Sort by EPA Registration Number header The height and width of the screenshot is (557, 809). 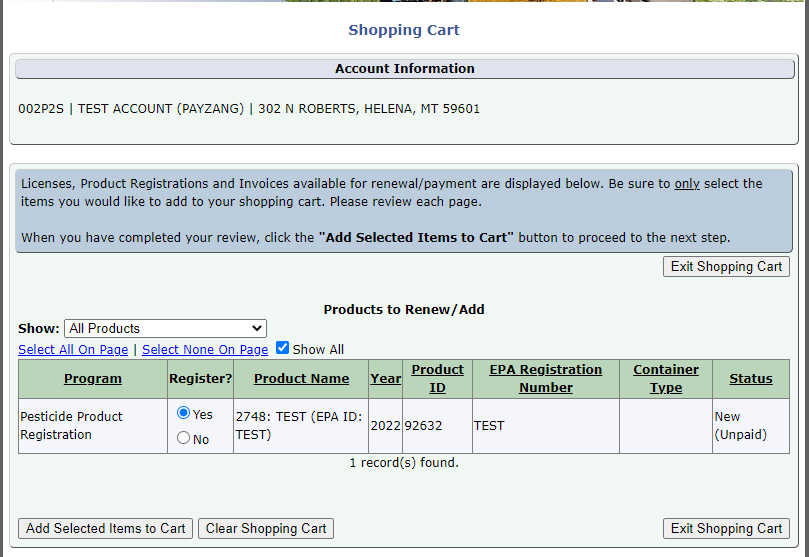tap(545, 379)
